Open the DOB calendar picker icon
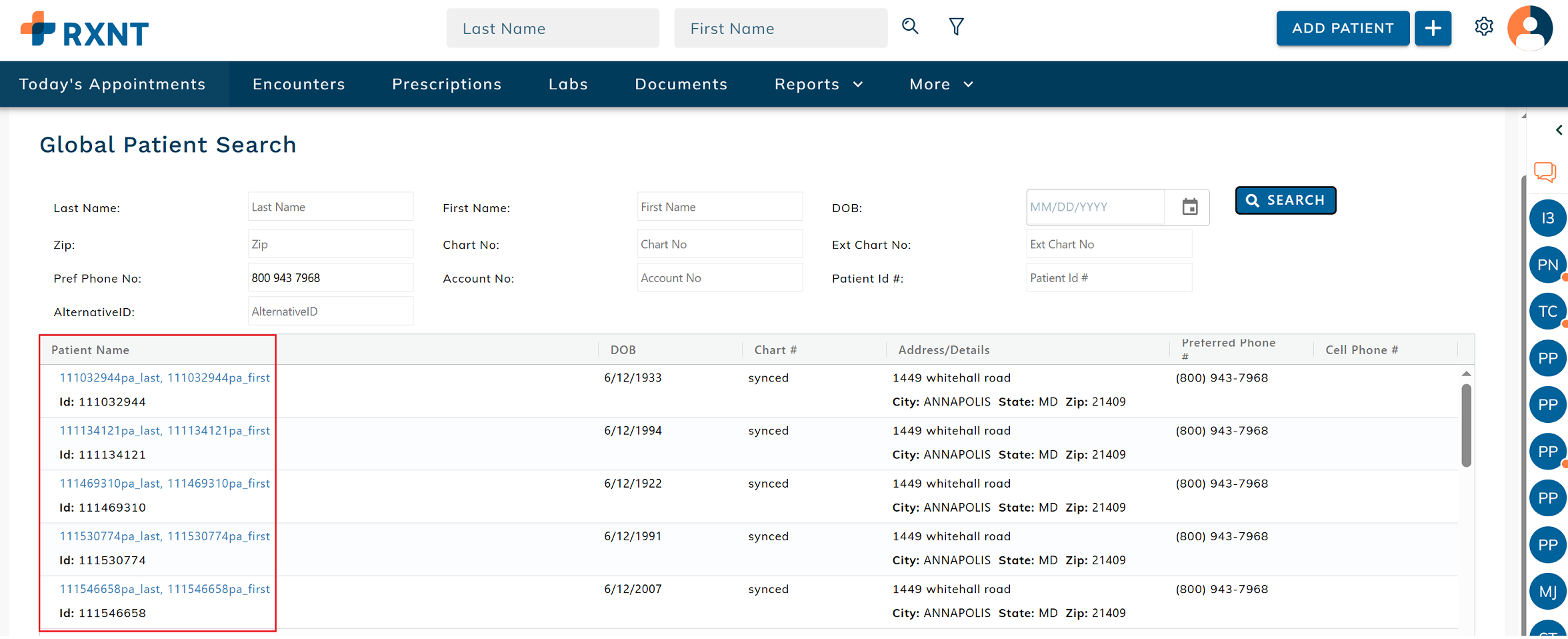This screenshot has height=639, width=1568. pos(1189,207)
